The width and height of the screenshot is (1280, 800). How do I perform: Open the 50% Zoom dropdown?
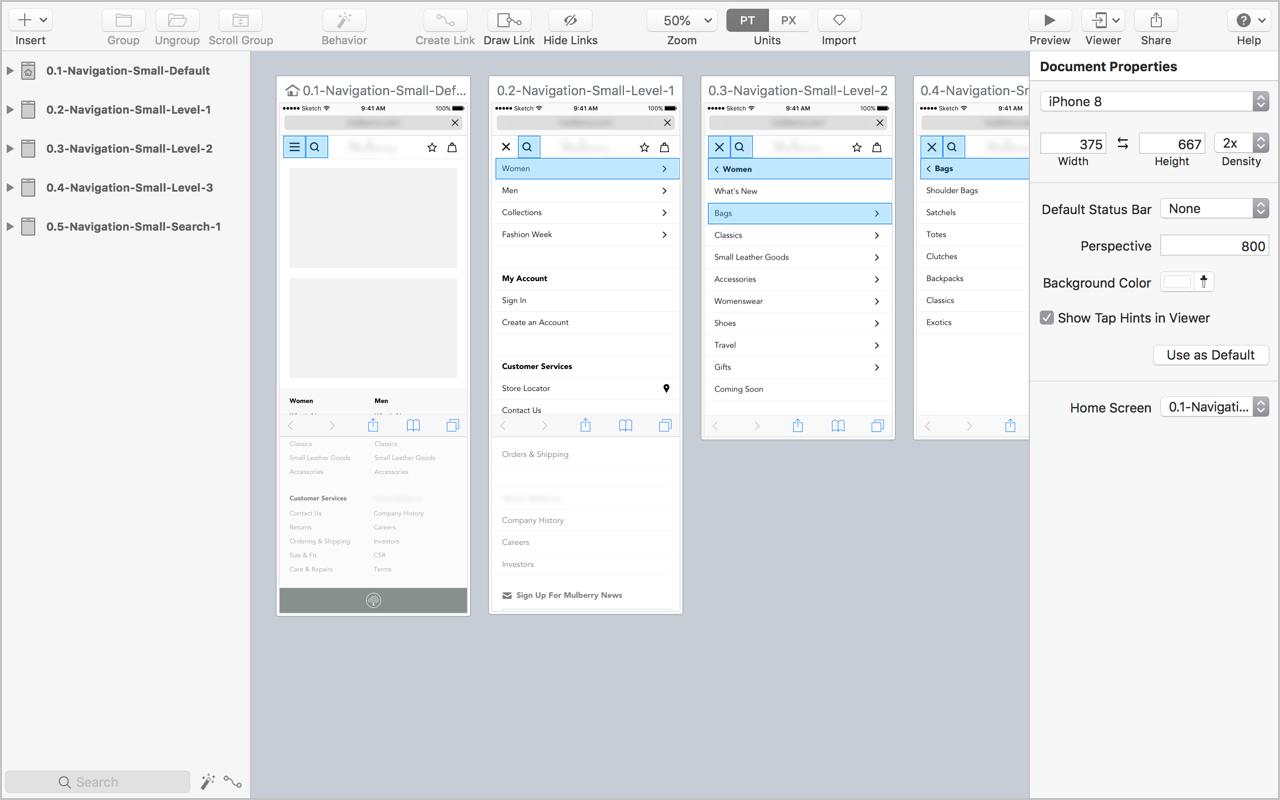click(682, 20)
